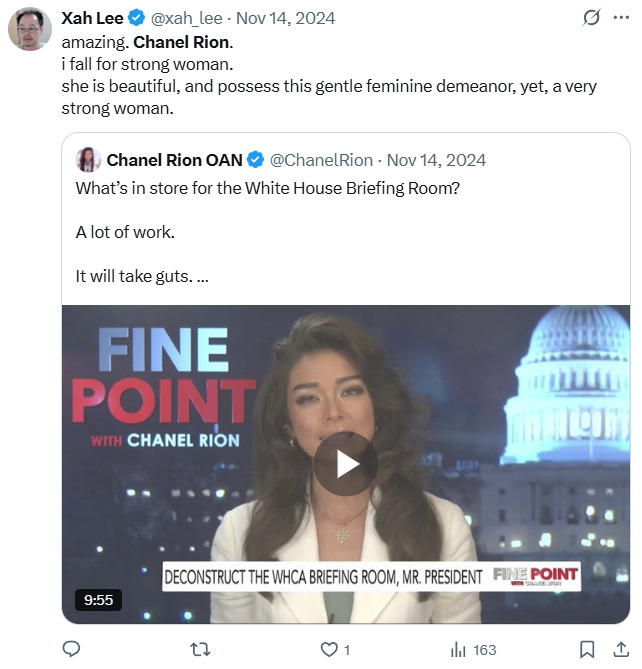
Task: Open the @xah_lee handle link
Action: point(189,18)
